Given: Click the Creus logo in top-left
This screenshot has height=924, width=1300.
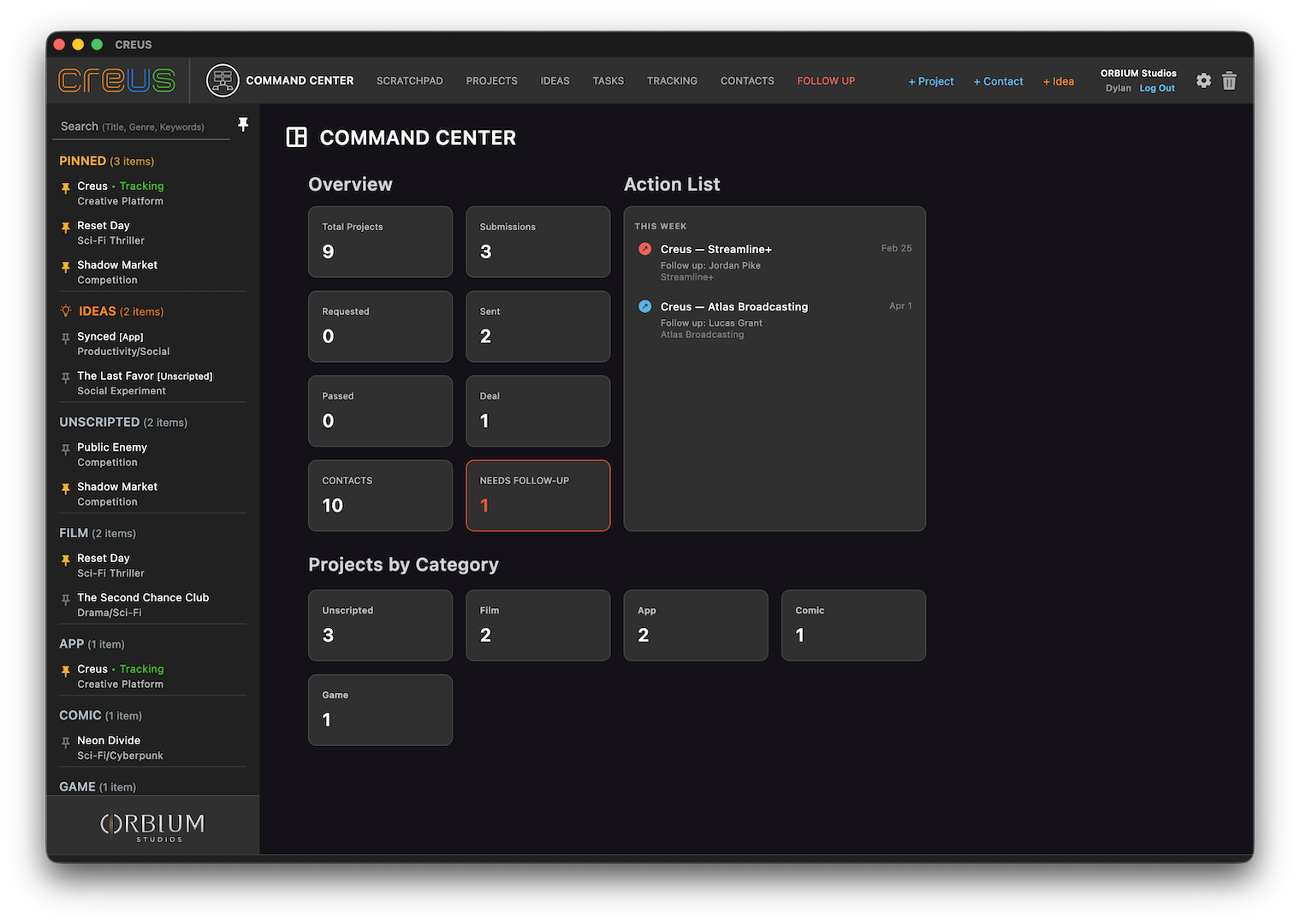Looking at the screenshot, I should tap(116, 80).
